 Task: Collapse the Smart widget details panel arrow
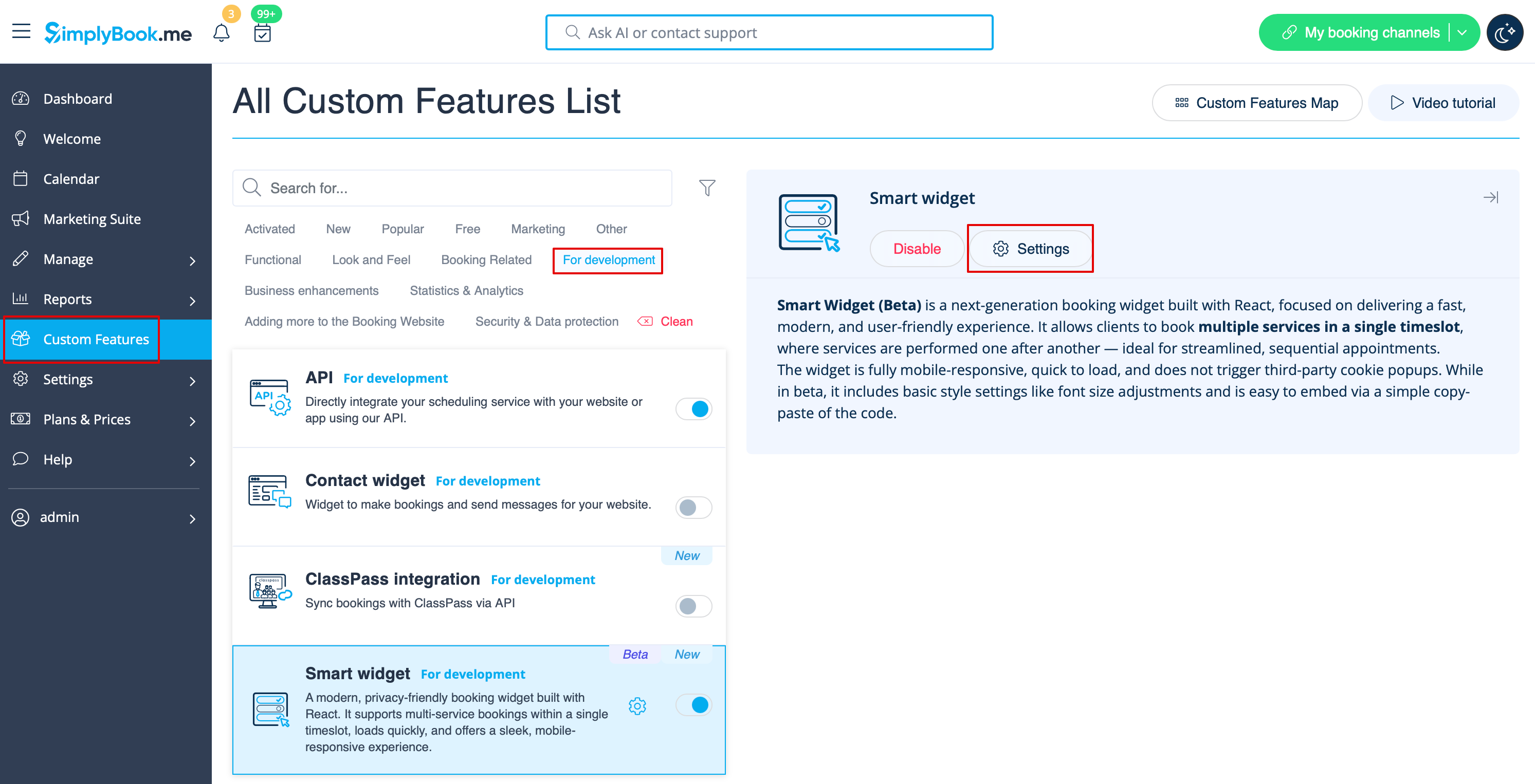pyautogui.click(x=1490, y=197)
